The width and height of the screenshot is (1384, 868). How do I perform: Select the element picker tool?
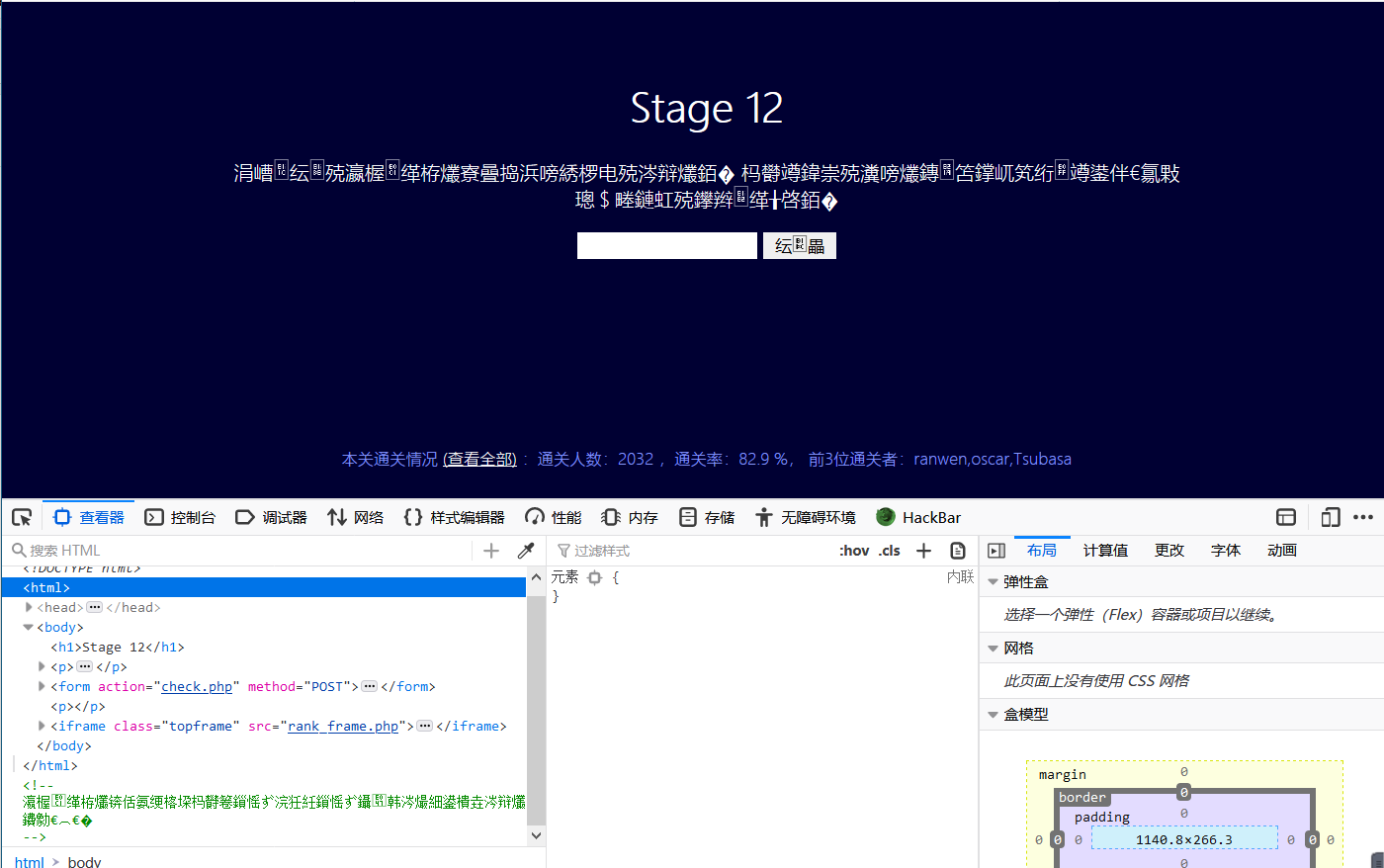pos(22,516)
